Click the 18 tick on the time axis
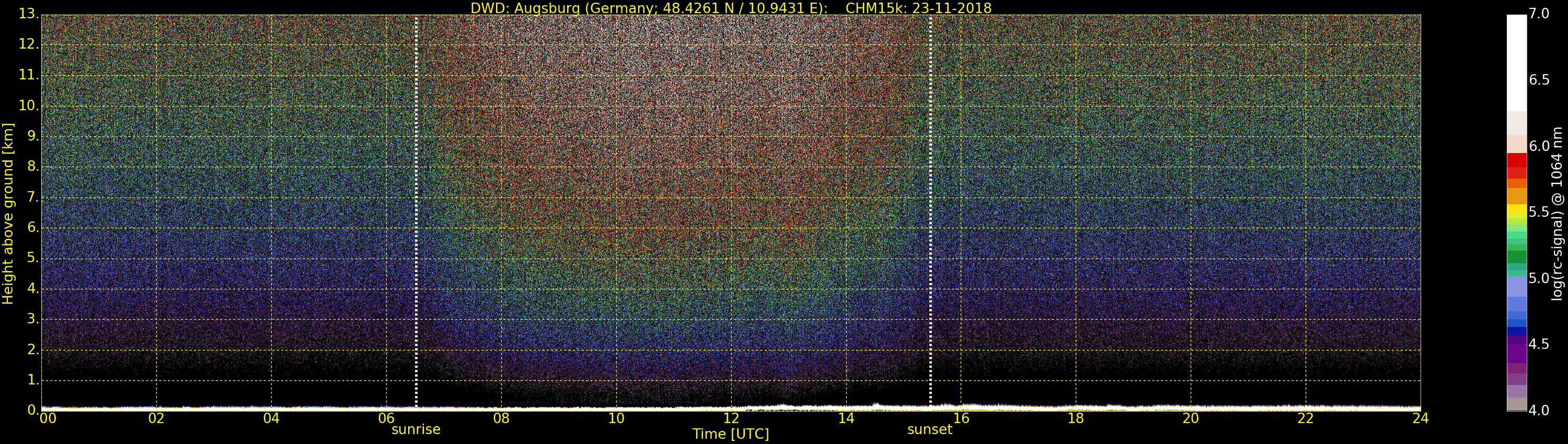The height and width of the screenshot is (444, 1568). click(x=1076, y=418)
